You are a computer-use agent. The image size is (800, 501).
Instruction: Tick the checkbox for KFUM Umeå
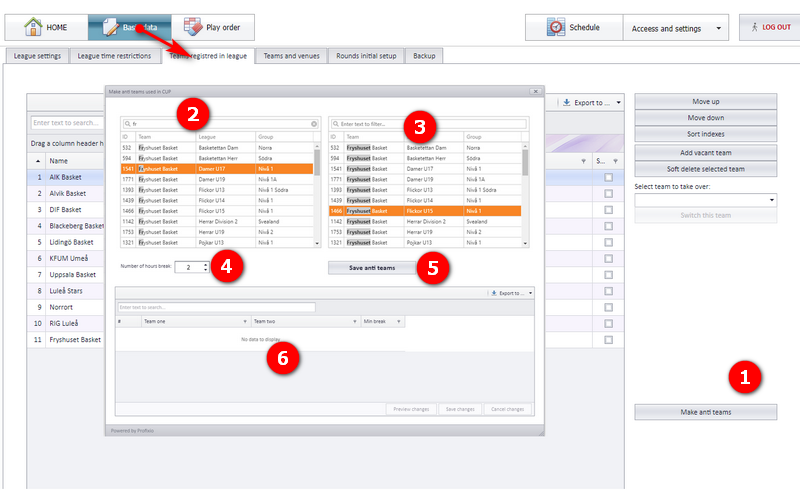[608, 259]
